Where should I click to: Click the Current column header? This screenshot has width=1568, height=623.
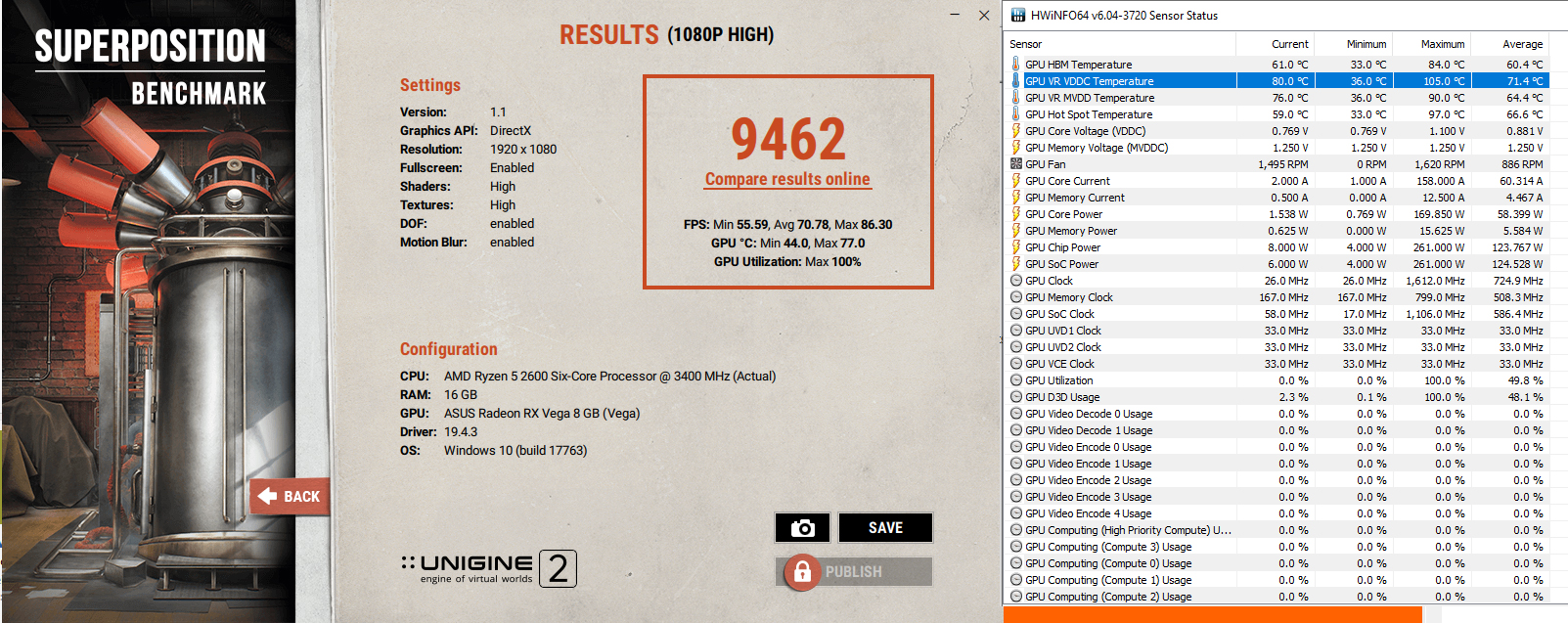point(1275,43)
